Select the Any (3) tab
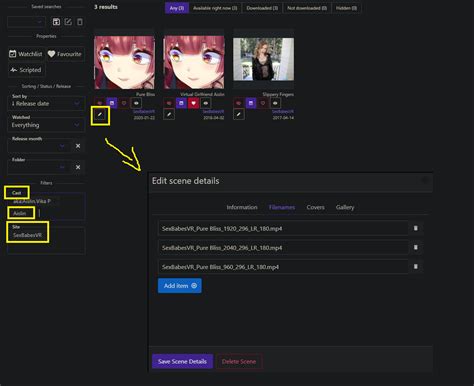 click(177, 8)
